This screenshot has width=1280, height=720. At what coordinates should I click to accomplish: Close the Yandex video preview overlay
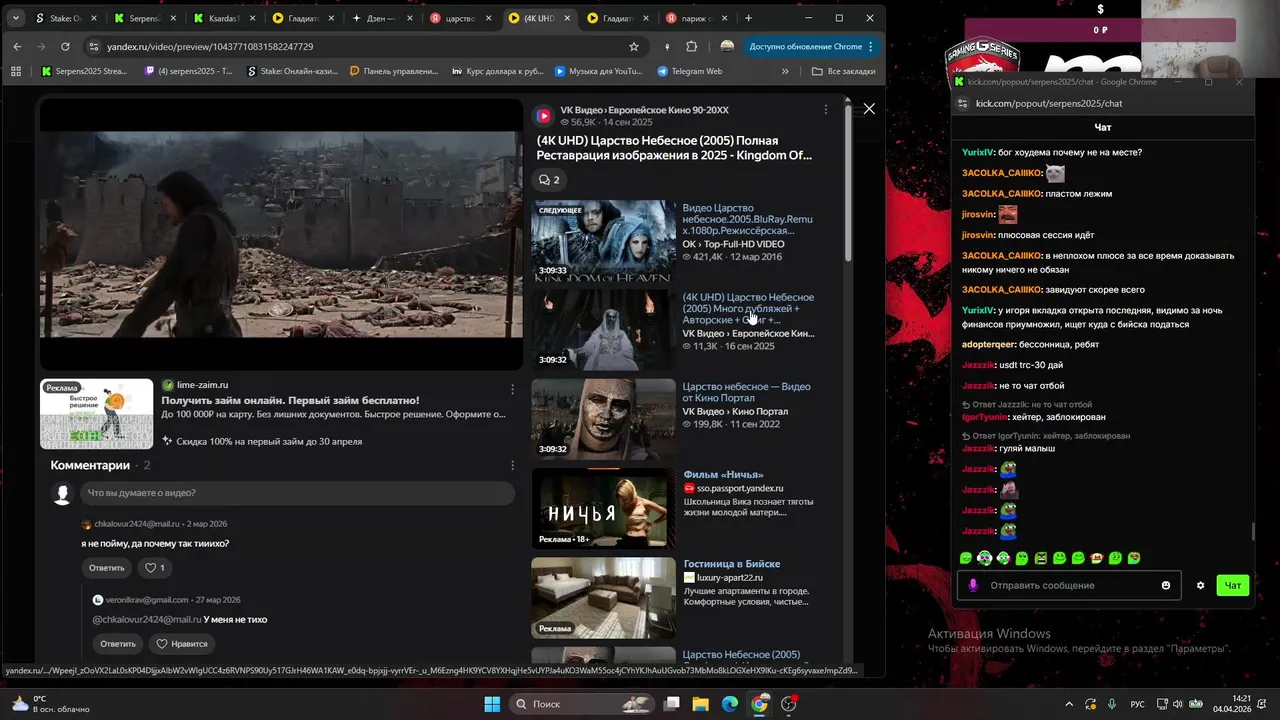(x=869, y=108)
